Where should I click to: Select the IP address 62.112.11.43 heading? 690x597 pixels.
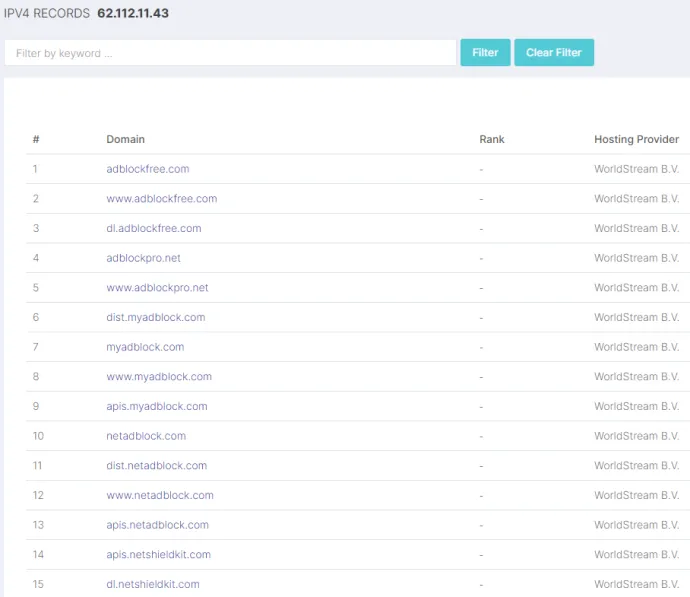[x=133, y=13]
